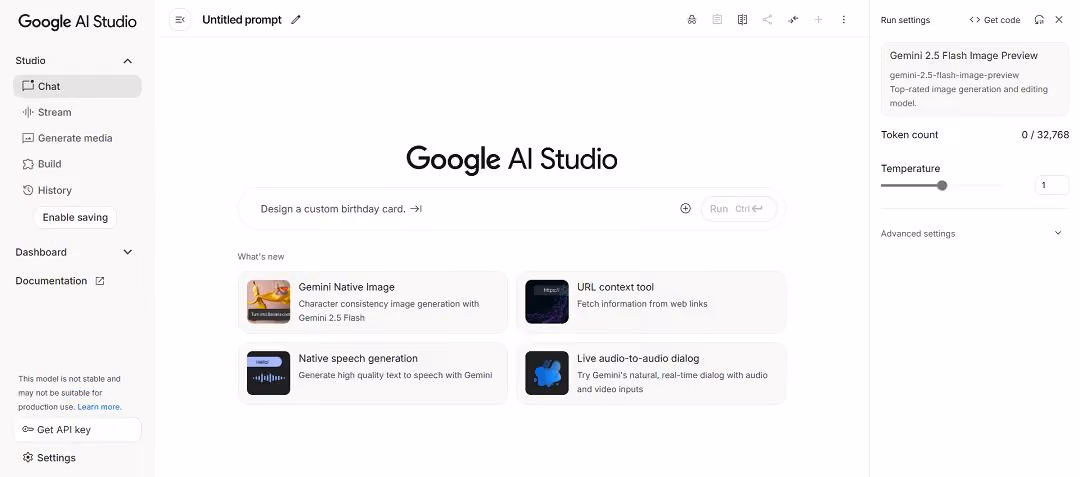Toggle the navigation sidebar collapse icon
This screenshot has width=1080, height=477.
pyautogui.click(x=180, y=20)
